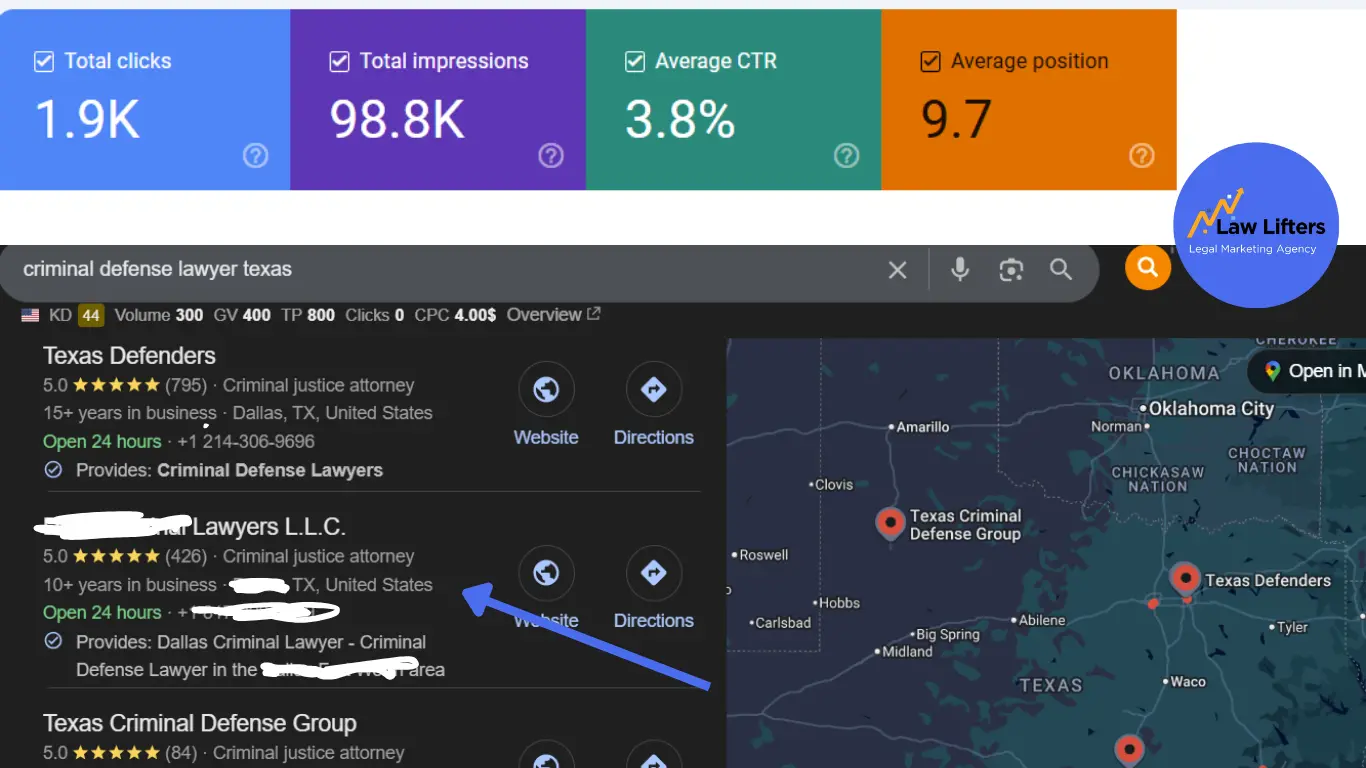Click the orange round search button
The image size is (1366, 768).
(1148, 267)
